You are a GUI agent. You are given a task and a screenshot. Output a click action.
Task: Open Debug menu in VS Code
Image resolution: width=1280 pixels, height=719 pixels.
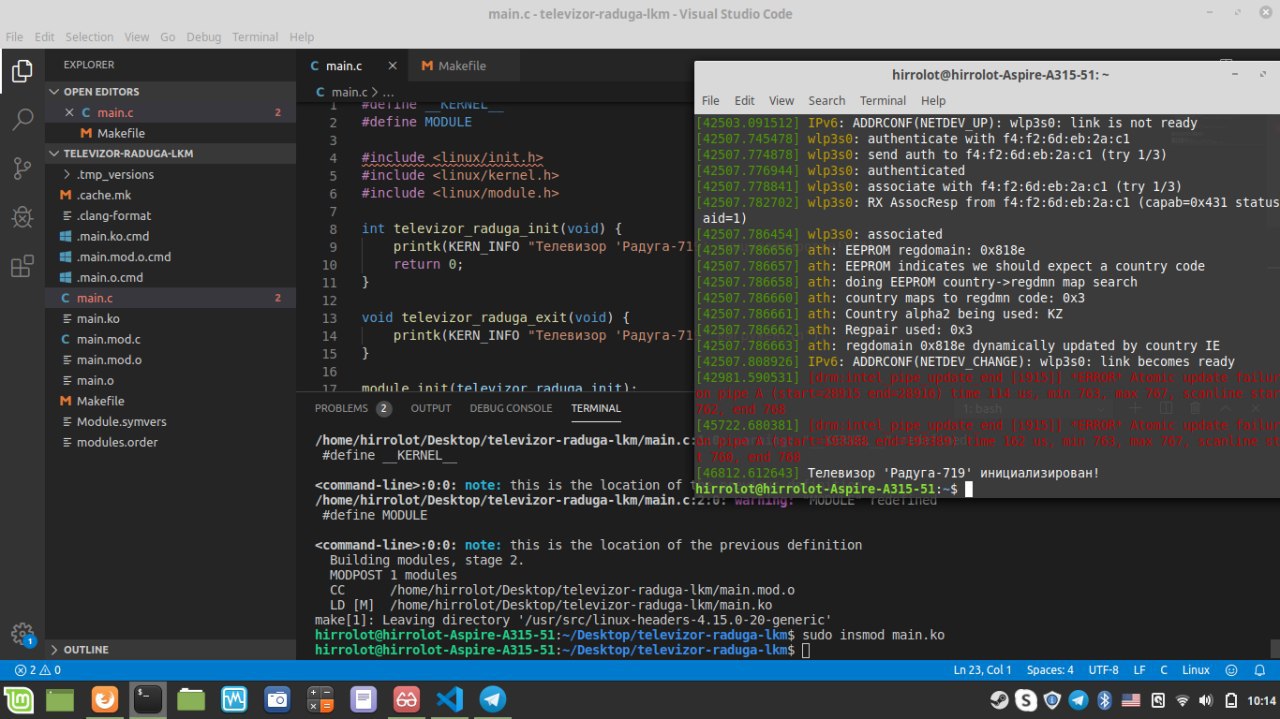coord(203,37)
